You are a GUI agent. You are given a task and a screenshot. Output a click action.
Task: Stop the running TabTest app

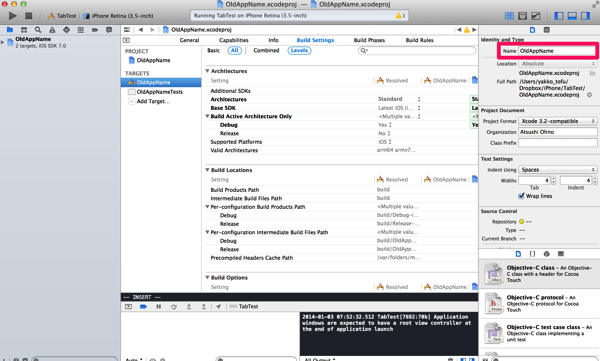pos(28,16)
